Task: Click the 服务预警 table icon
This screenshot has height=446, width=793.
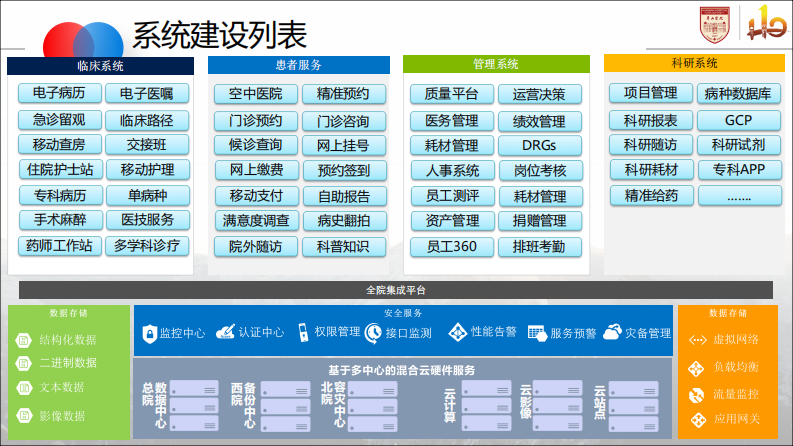Action: pyautogui.click(x=537, y=333)
